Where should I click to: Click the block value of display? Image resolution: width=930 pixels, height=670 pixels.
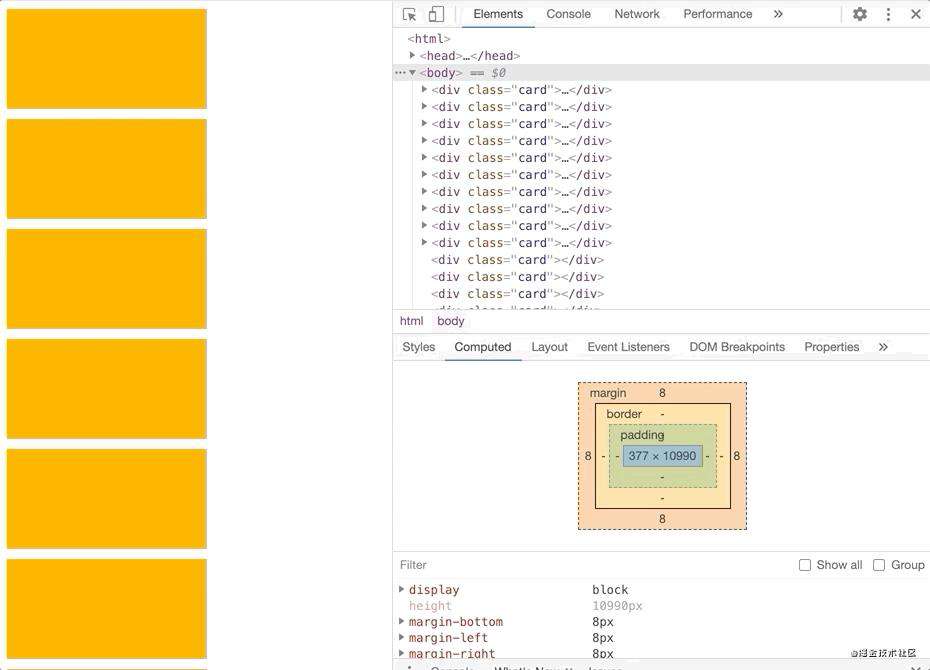(x=610, y=590)
